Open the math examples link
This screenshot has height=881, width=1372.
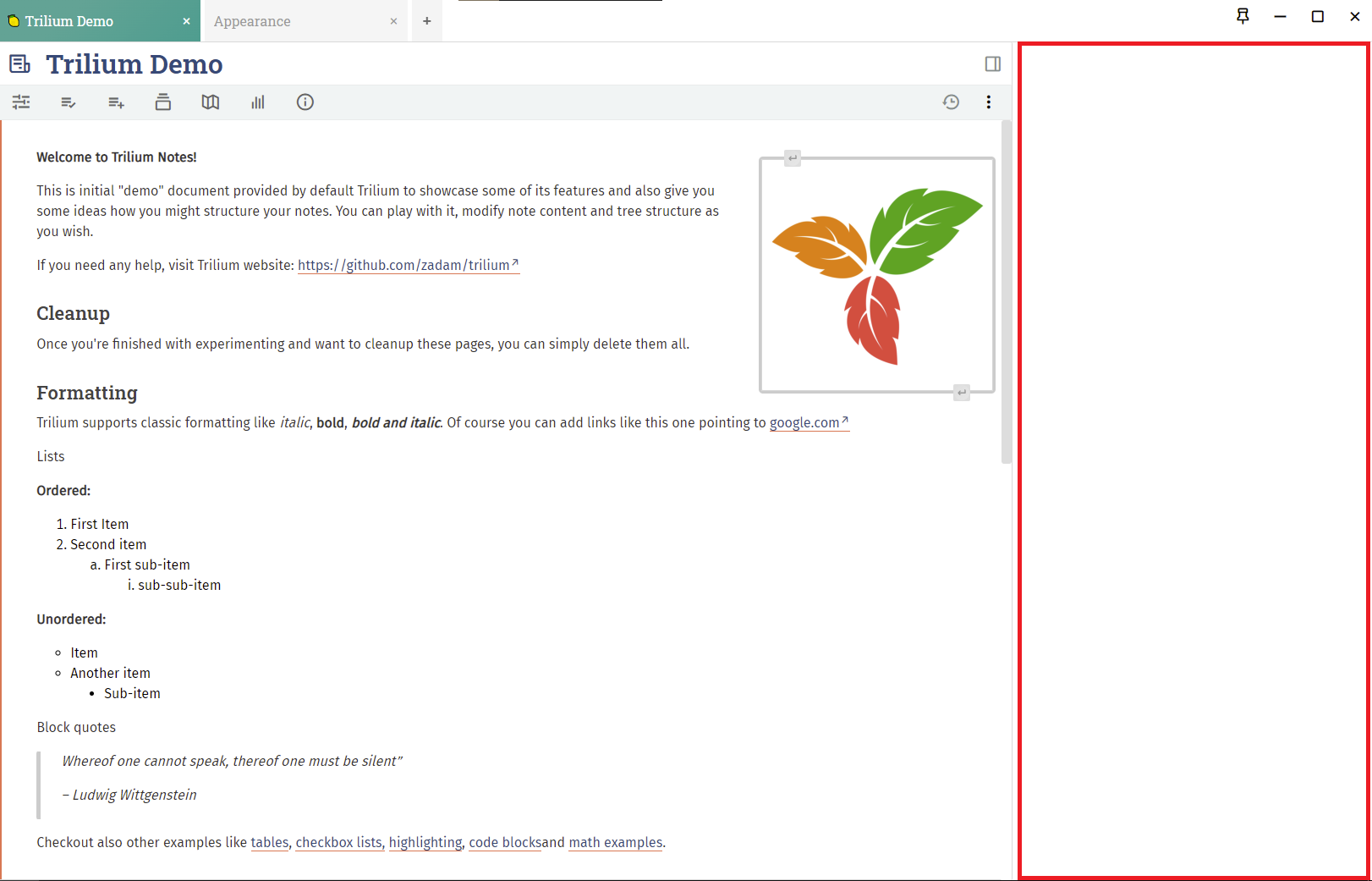(615, 842)
